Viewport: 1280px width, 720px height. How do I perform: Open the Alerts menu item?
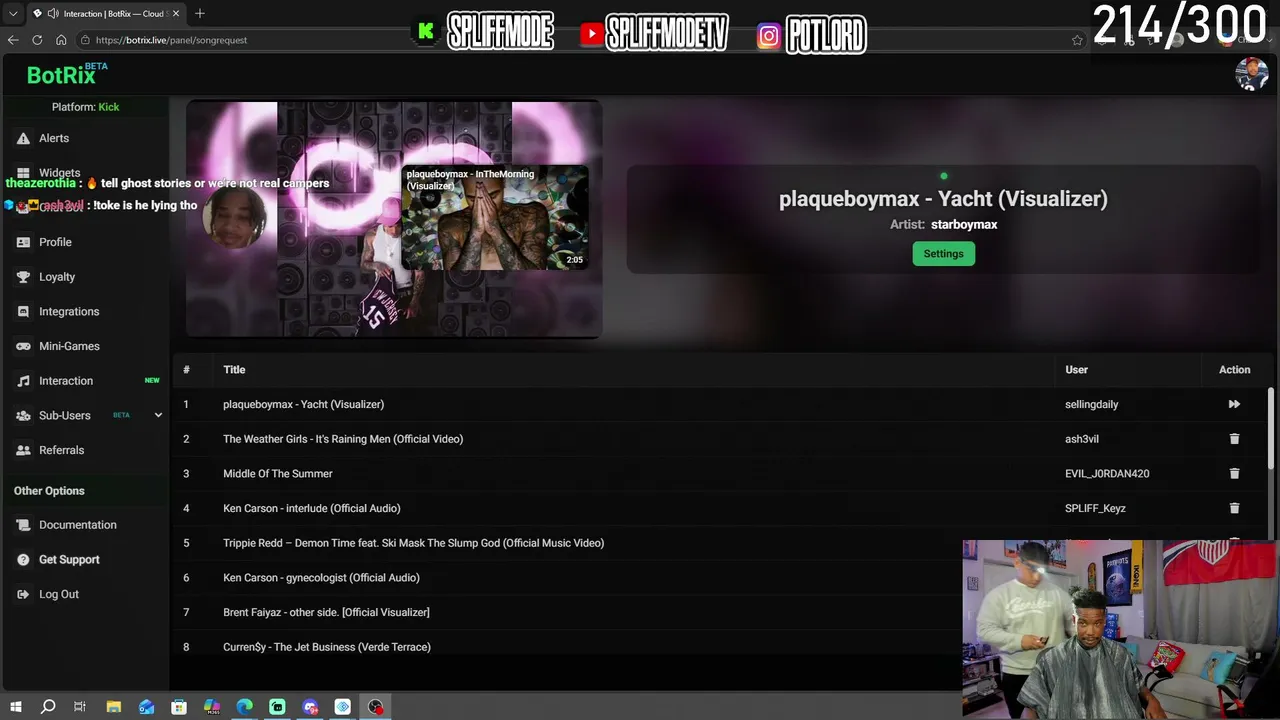tap(54, 138)
